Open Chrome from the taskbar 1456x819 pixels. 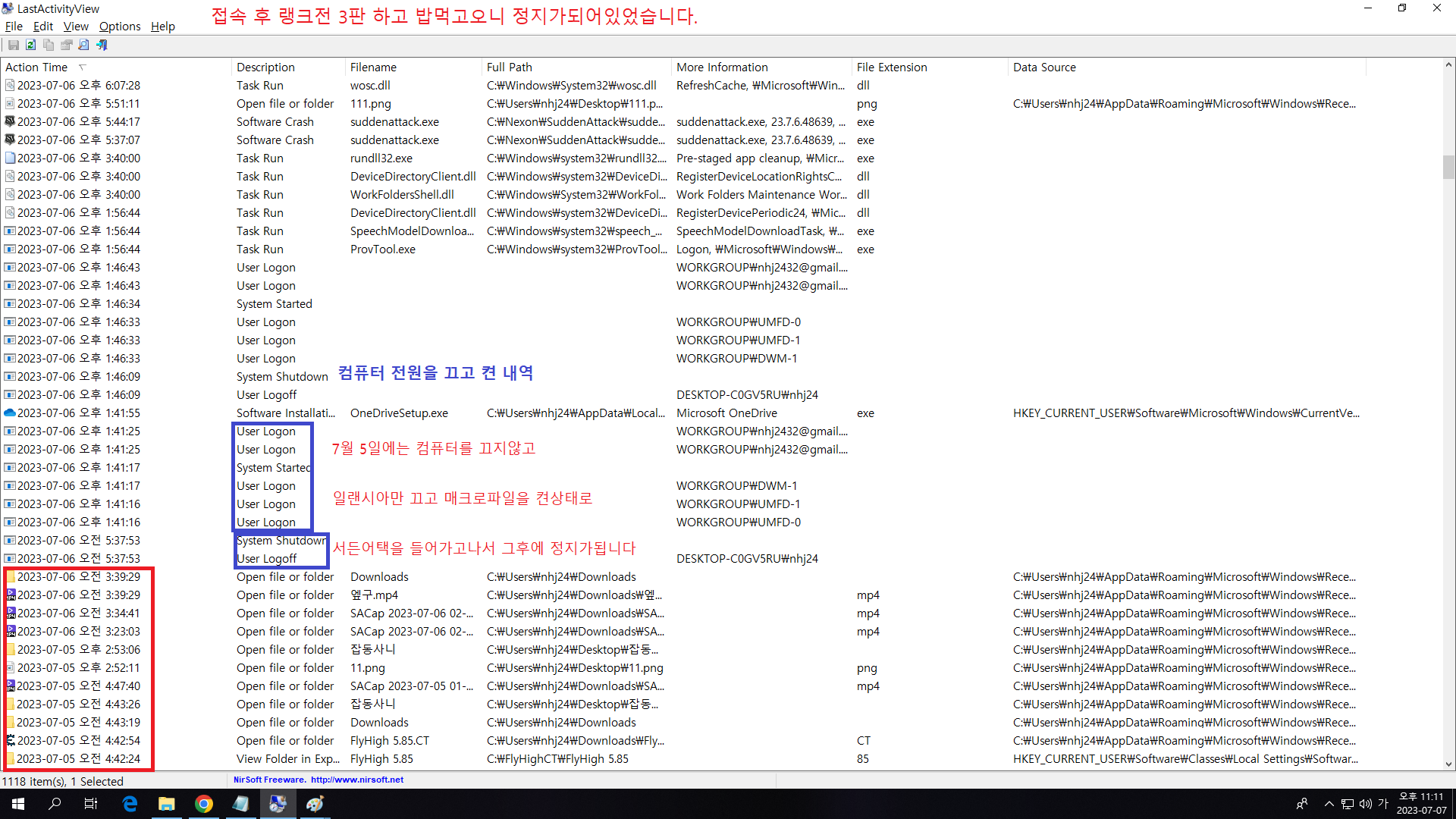point(203,804)
